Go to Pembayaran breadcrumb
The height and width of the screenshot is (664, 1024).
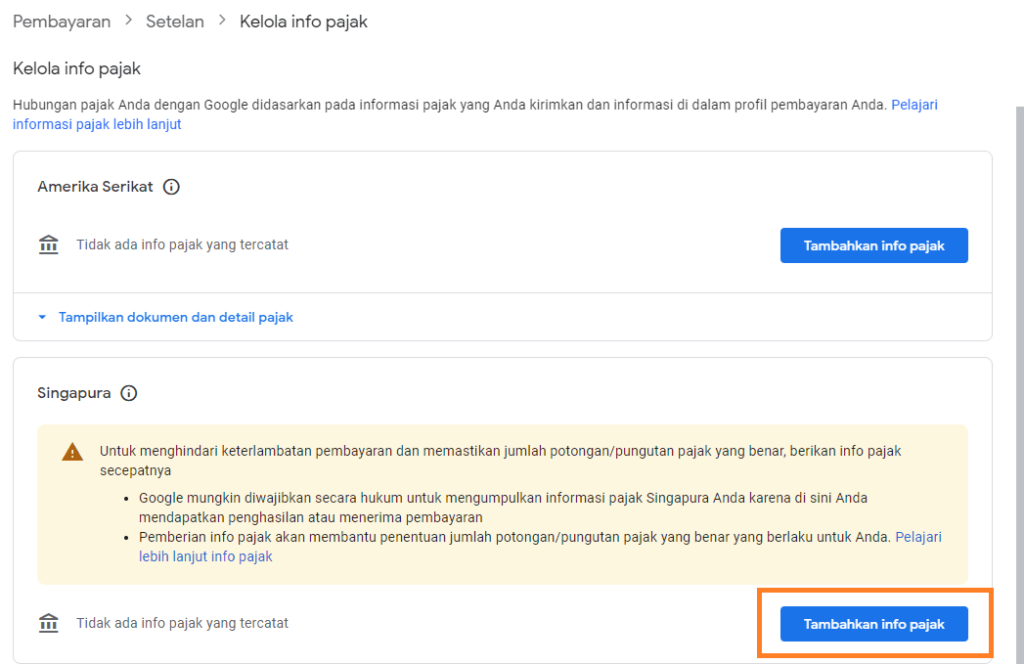tap(62, 22)
